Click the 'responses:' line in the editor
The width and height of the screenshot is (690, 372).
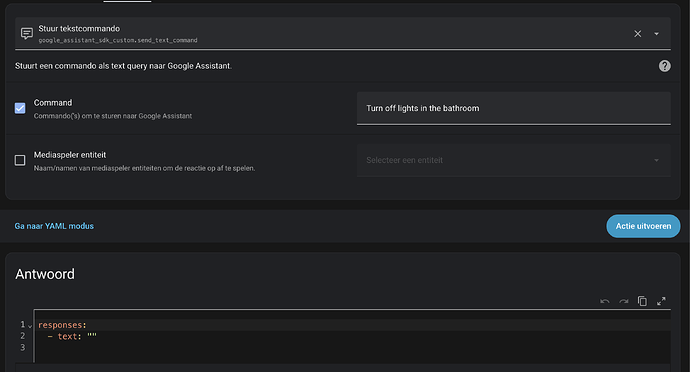click(62, 325)
